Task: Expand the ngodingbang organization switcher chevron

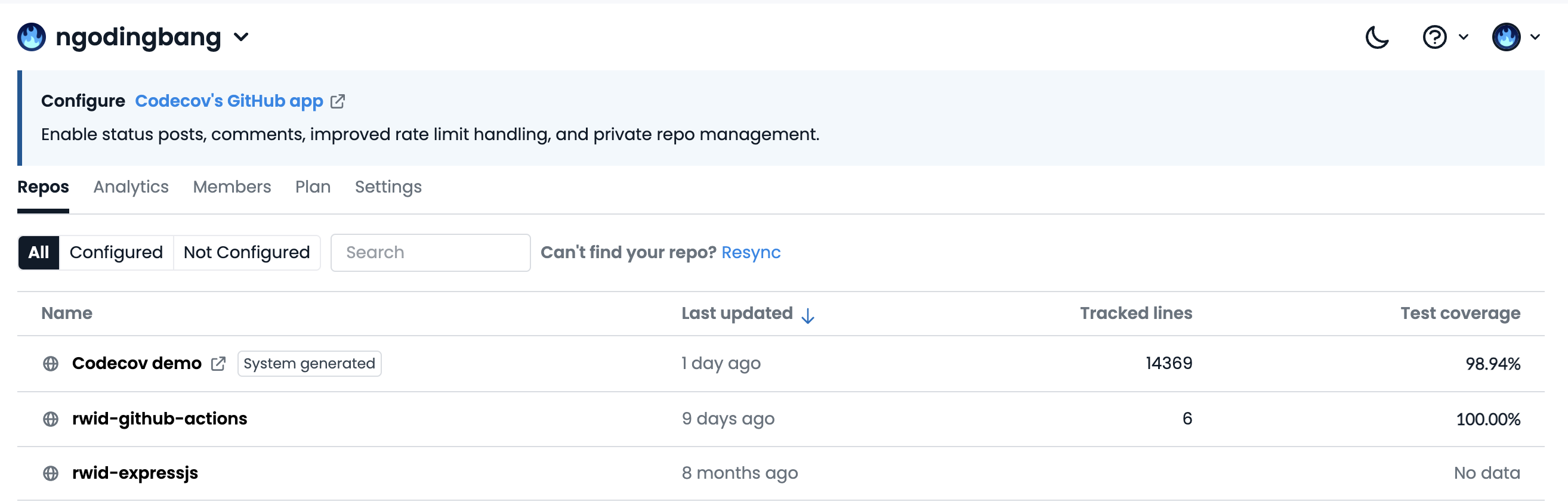Action: [241, 37]
